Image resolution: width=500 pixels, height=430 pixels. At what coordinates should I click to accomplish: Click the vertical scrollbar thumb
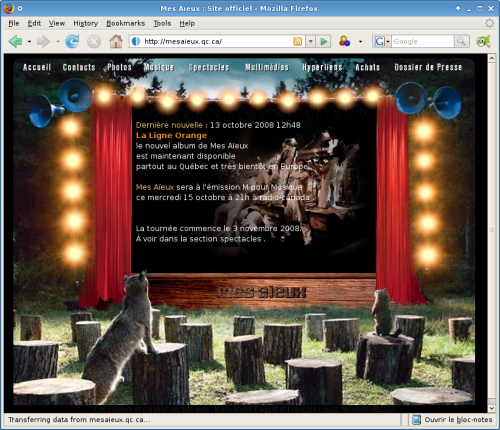tap(492, 231)
